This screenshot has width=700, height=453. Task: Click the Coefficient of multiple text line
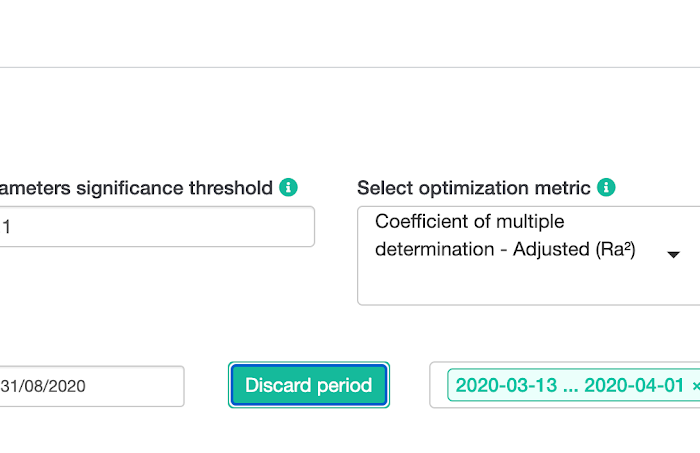[x=470, y=221]
